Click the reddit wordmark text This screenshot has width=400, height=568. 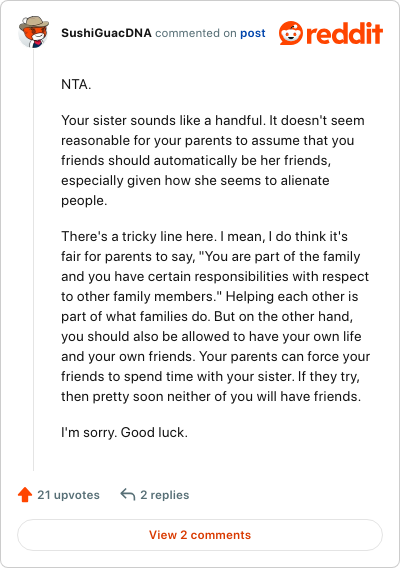click(345, 33)
